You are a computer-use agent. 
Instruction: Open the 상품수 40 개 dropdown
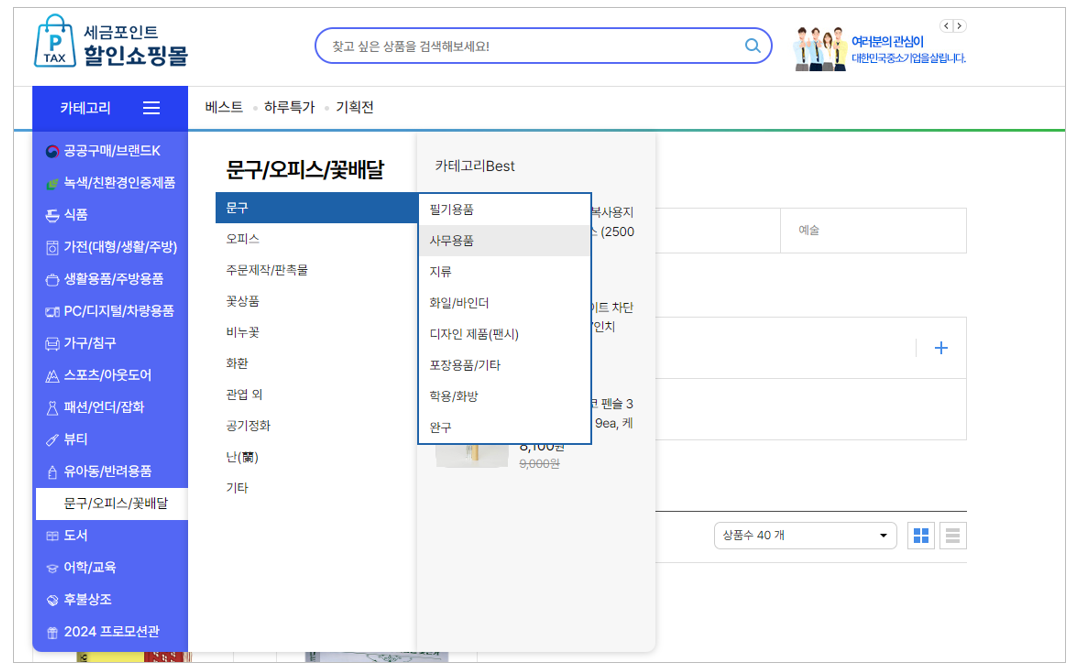(x=805, y=535)
